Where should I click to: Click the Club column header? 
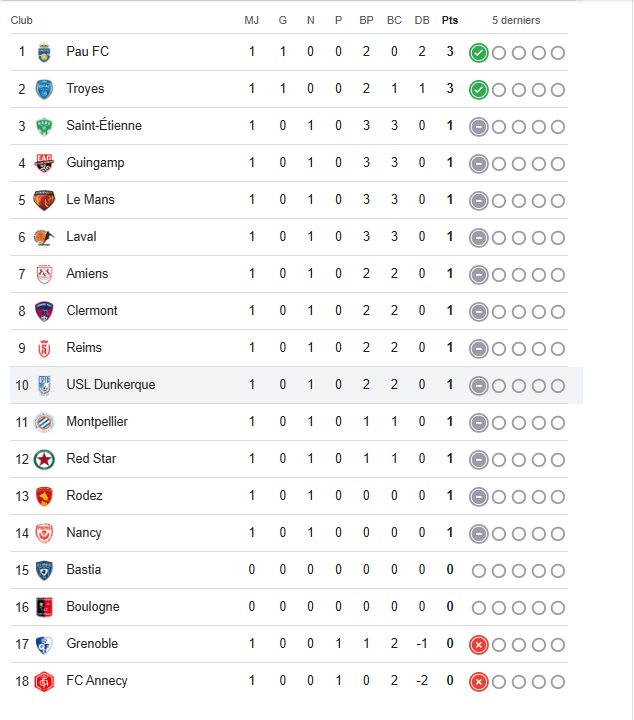(22, 20)
